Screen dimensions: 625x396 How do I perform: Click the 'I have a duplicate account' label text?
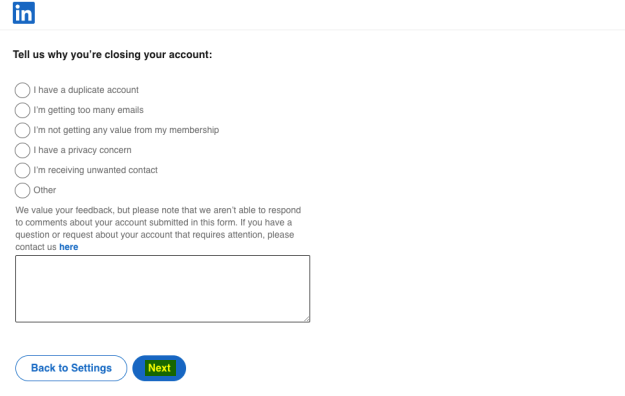click(x=86, y=90)
